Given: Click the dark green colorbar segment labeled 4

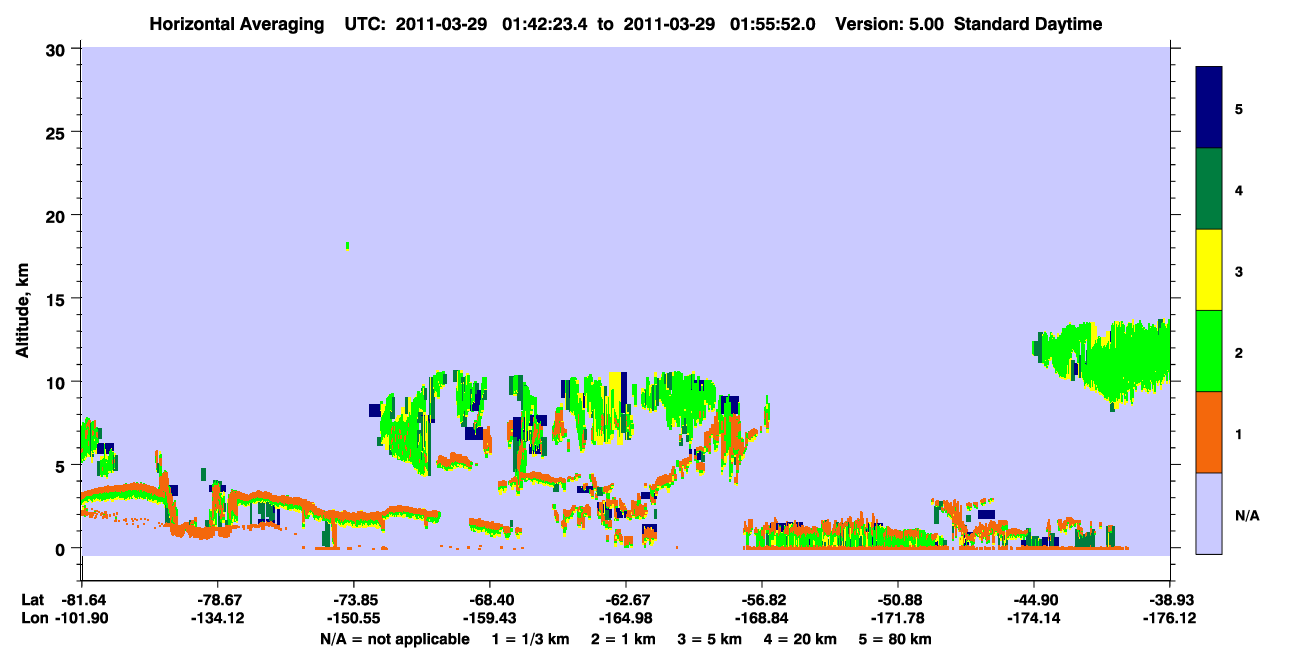Looking at the screenshot, I should 1209,189.
